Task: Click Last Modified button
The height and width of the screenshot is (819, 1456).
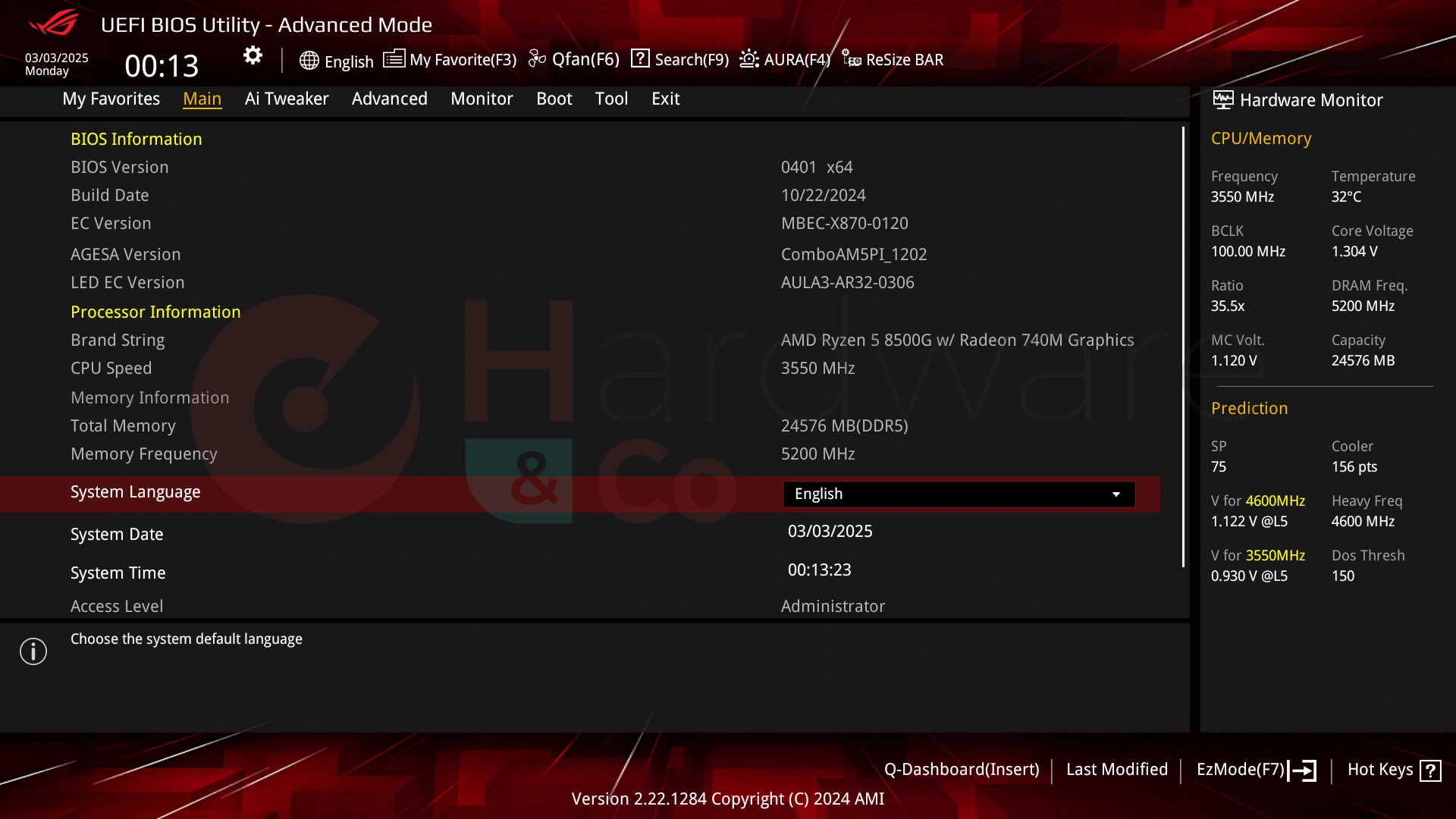Action: 1117,769
